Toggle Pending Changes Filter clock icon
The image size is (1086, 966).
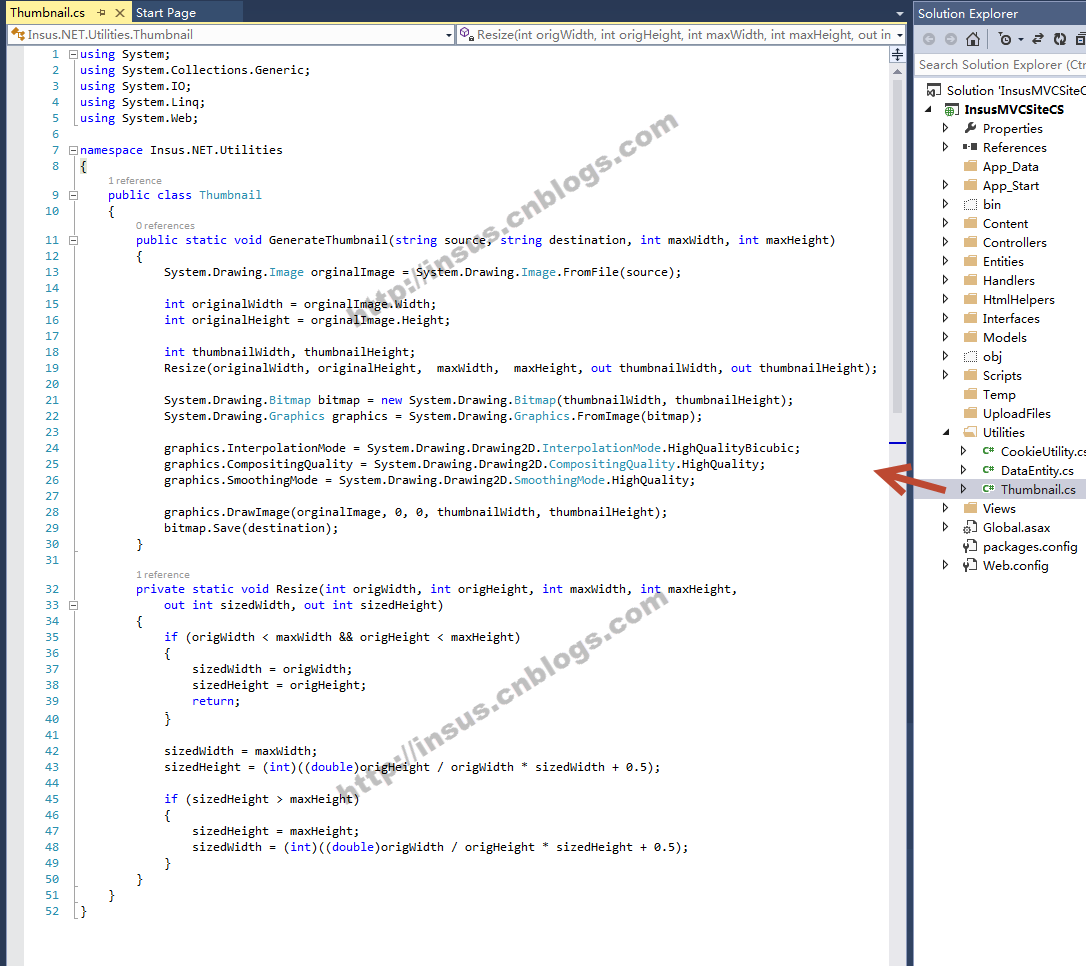click(1005, 39)
